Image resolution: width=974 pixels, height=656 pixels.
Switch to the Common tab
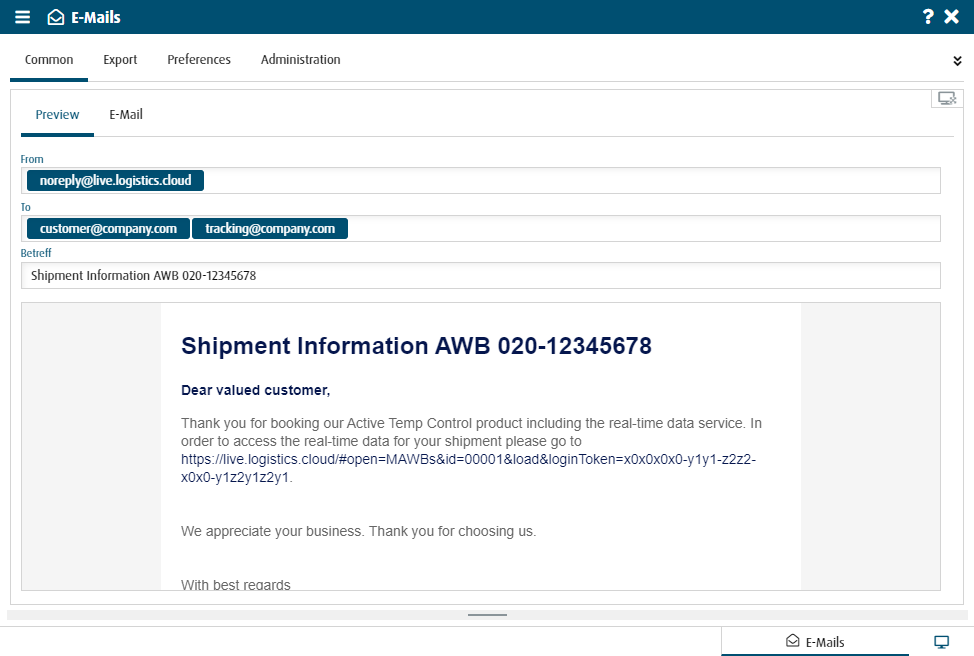pos(49,60)
